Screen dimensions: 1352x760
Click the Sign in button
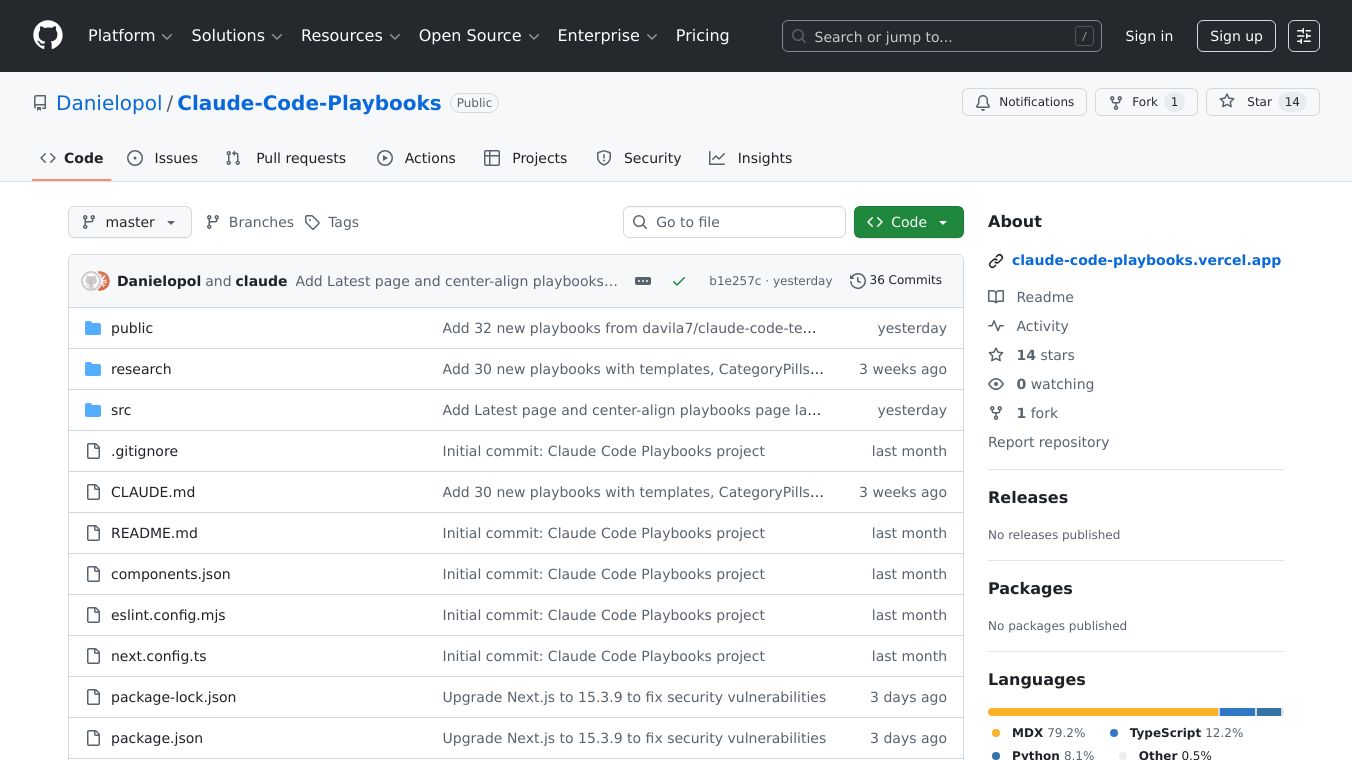pos(1148,35)
